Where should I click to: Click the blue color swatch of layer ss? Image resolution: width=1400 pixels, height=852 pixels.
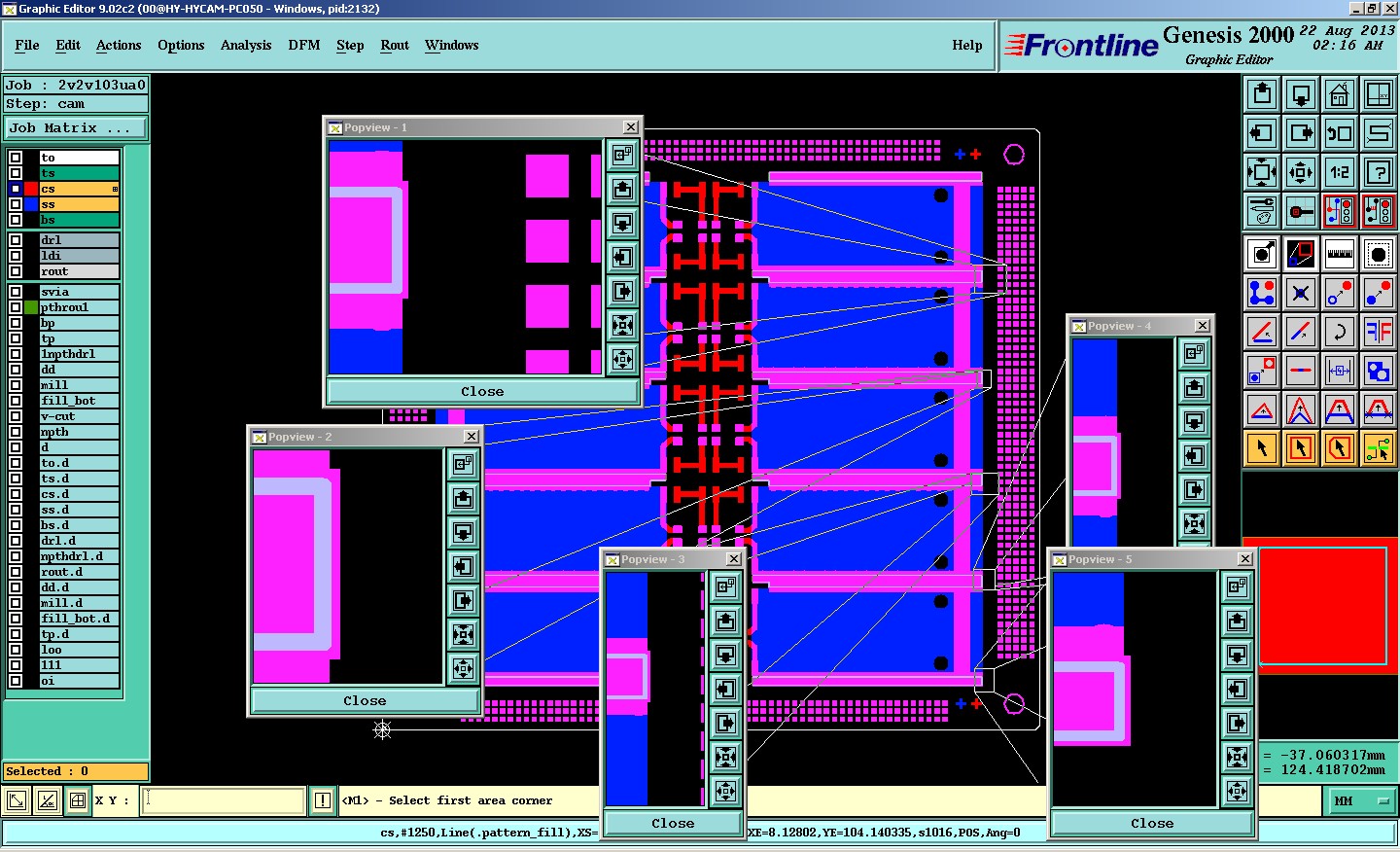(x=31, y=204)
